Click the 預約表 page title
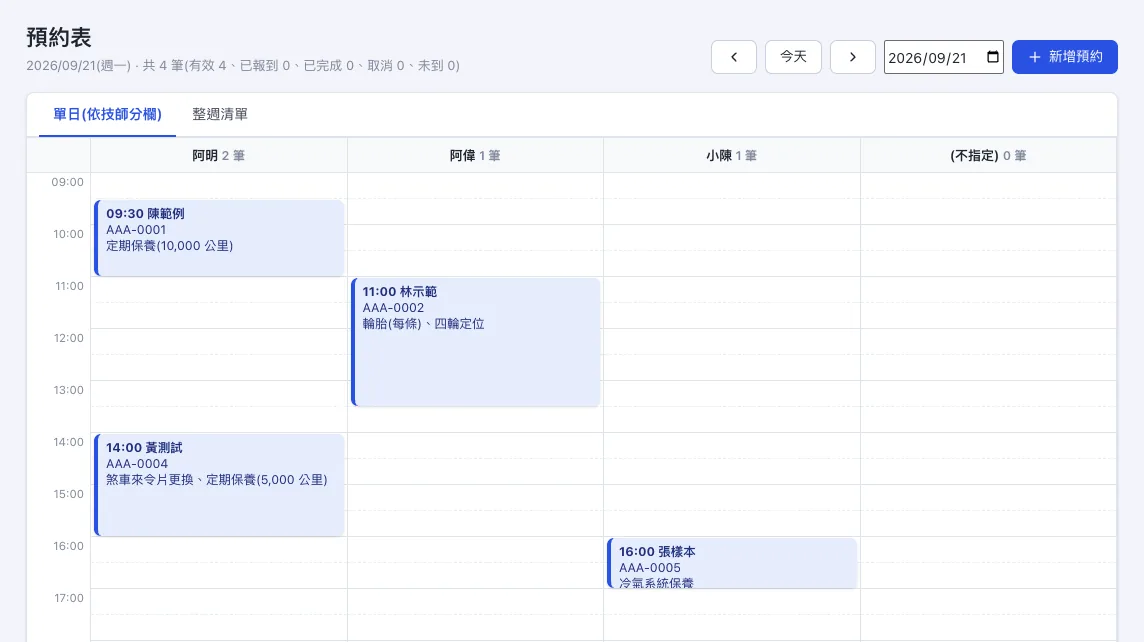 59,37
